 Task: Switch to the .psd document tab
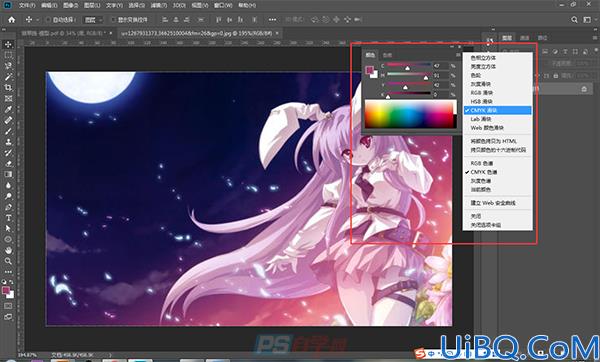tap(67, 34)
